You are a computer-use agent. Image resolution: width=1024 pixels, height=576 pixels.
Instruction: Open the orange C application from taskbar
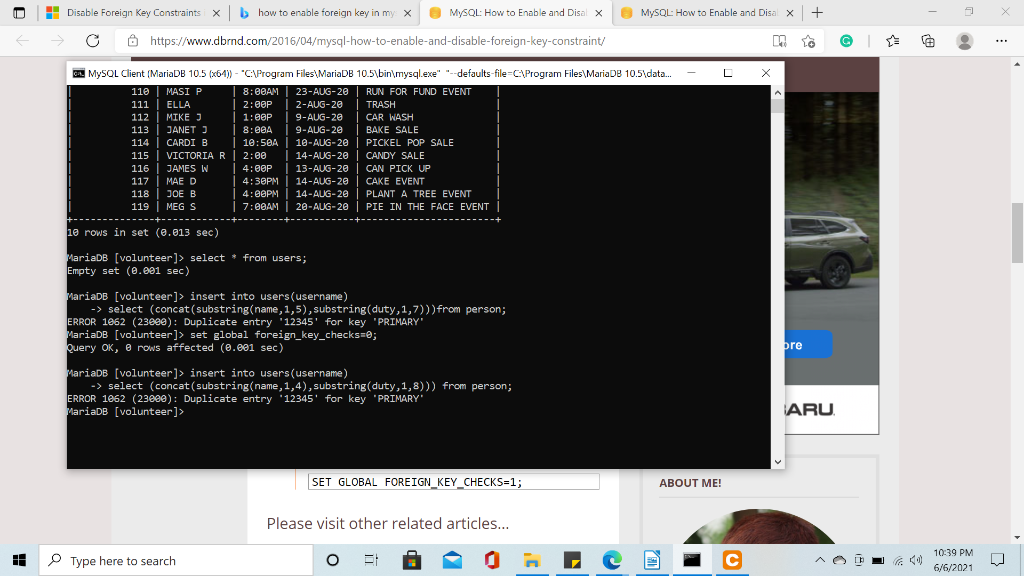pyautogui.click(x=733, y=560)
